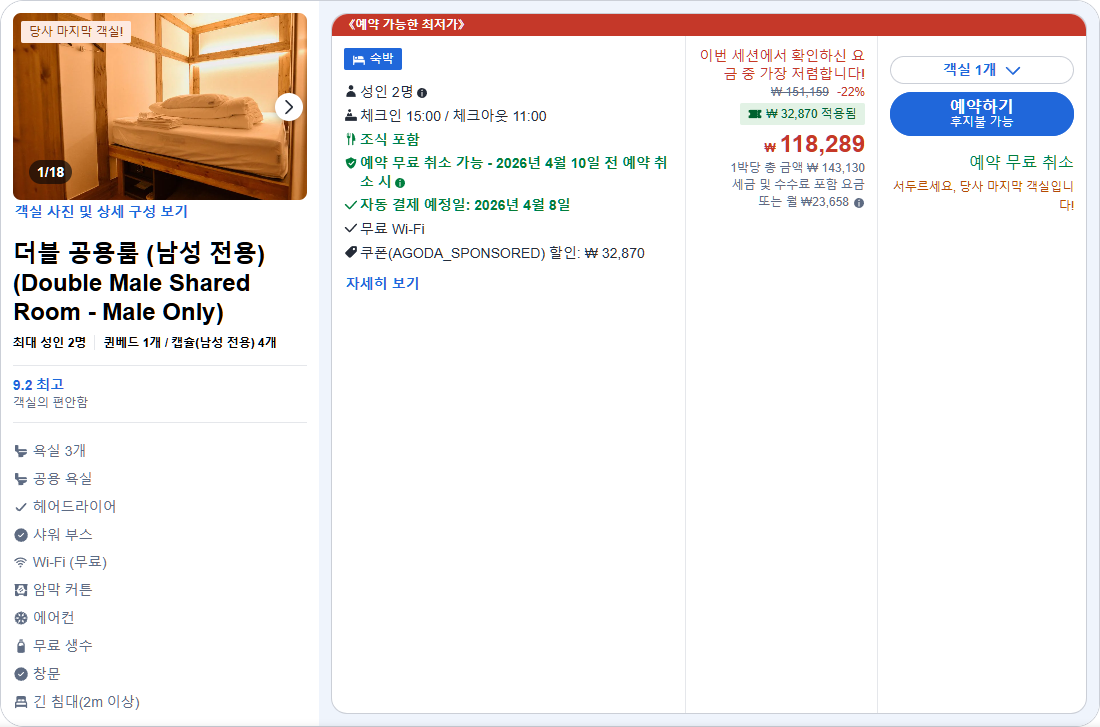1100x727 pixels.
Task: Show the next room photo with the arrow
Action: pyautogui.click(x=289, y=107)
